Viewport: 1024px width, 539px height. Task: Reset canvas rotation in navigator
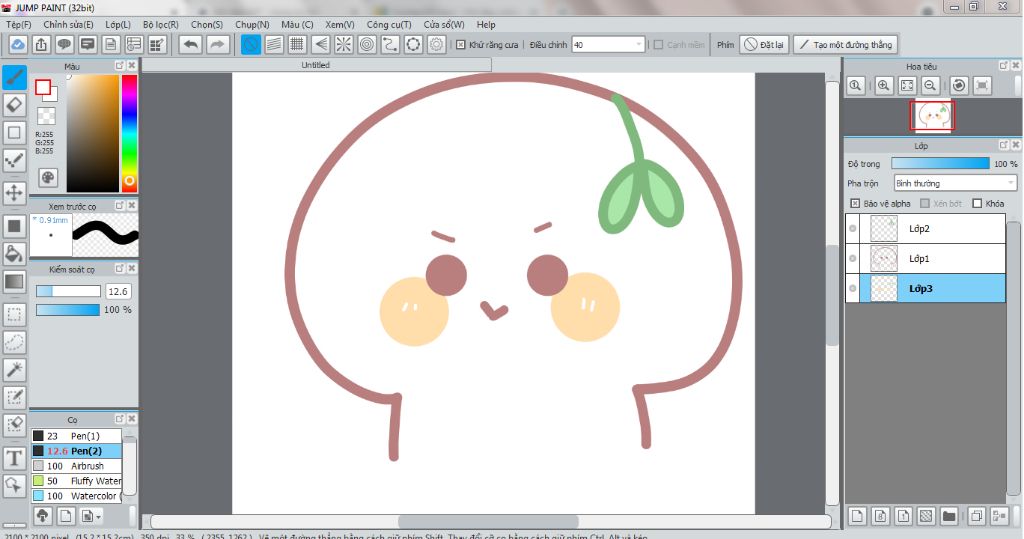coord(959,86)
